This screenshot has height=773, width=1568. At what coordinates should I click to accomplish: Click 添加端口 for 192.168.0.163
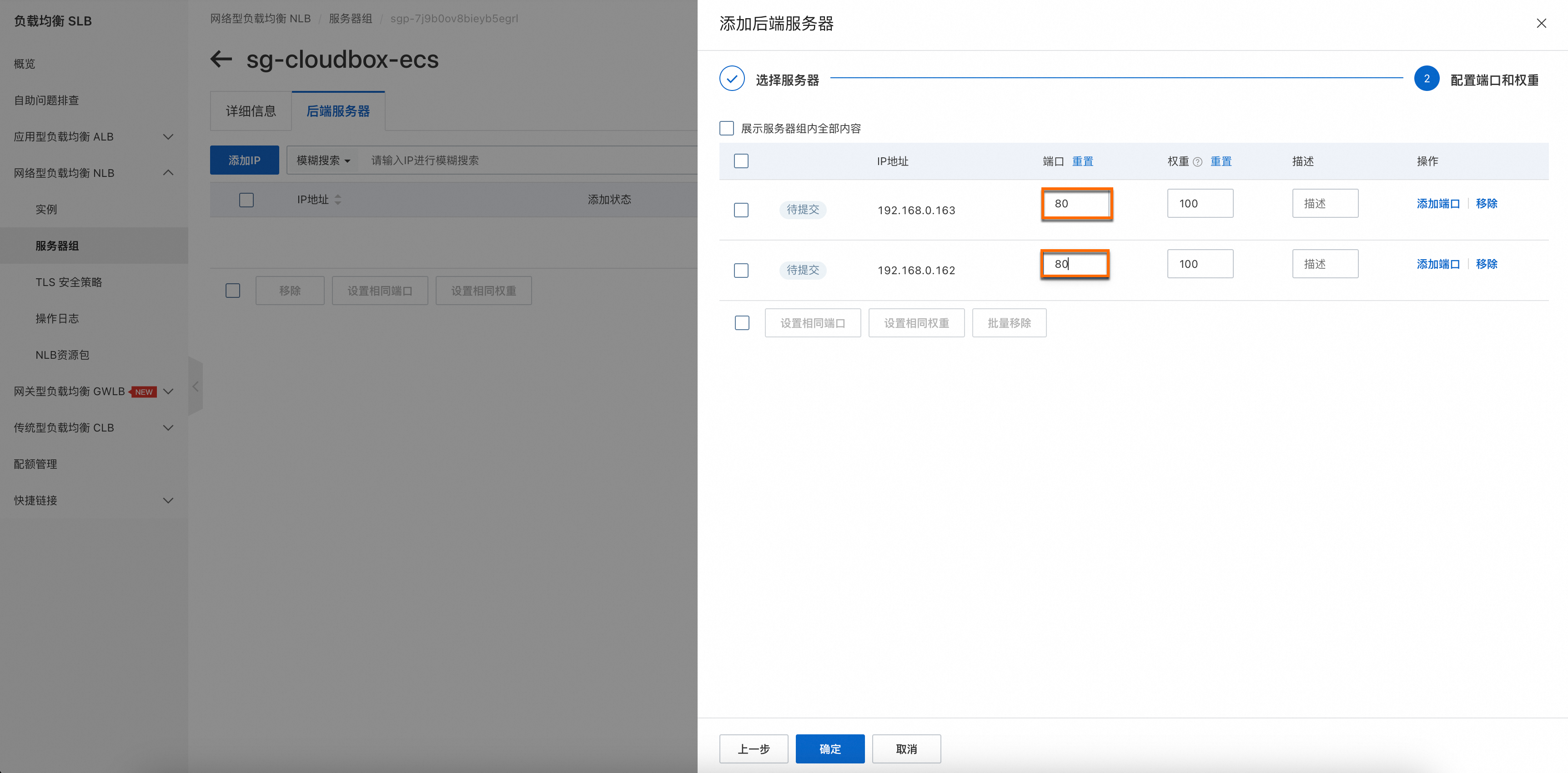1438,203
